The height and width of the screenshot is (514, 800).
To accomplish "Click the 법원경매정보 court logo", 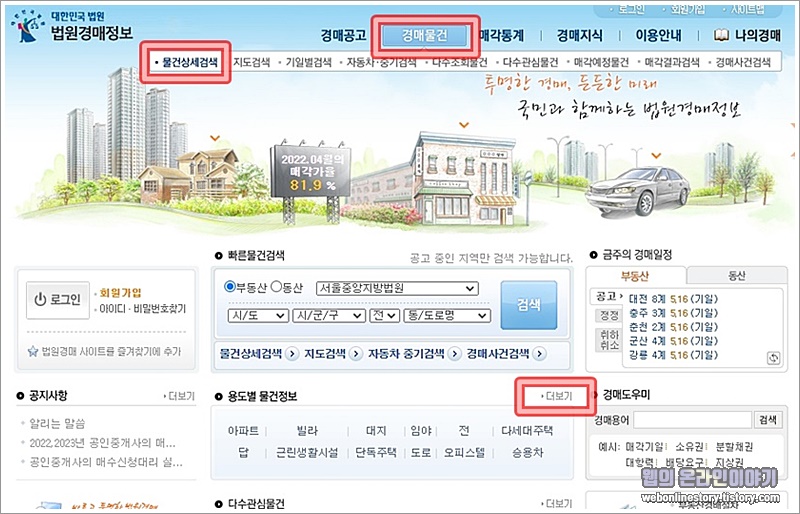I will [x=71, y=27].
